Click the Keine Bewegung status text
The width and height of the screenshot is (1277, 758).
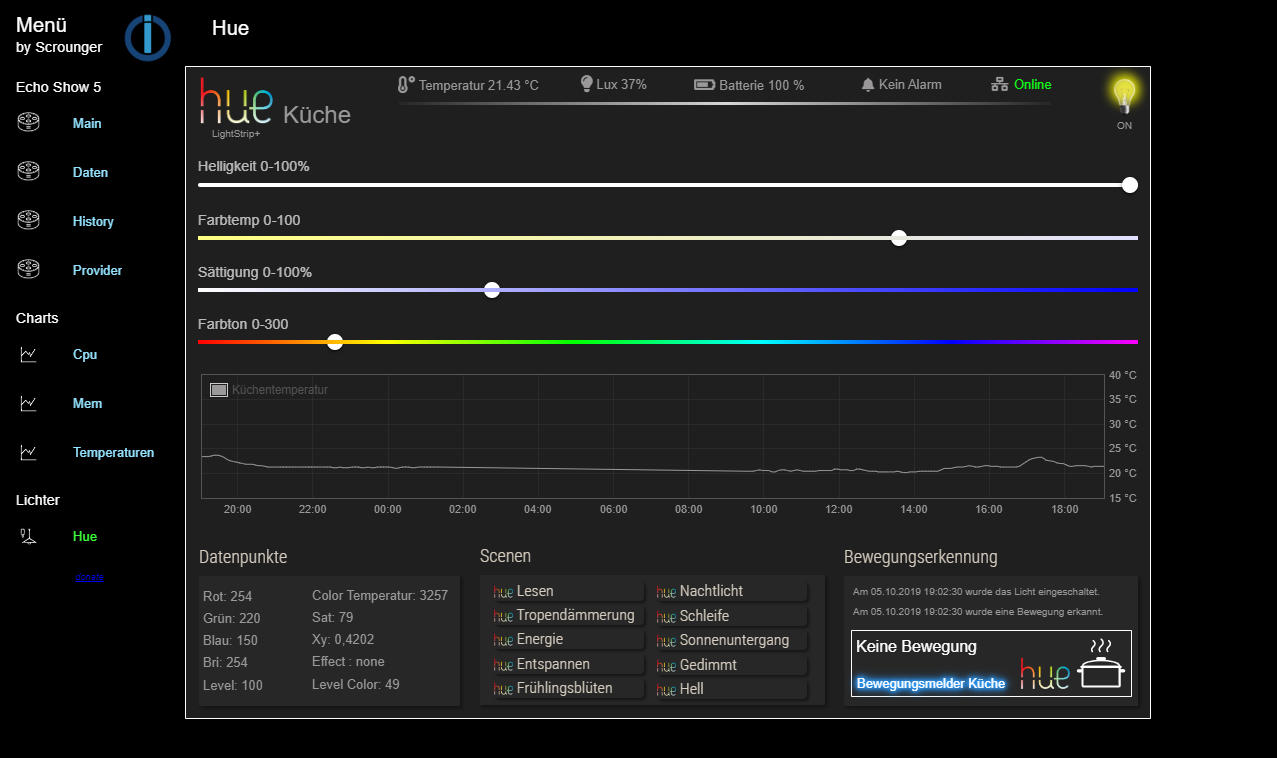click(916, 647)
